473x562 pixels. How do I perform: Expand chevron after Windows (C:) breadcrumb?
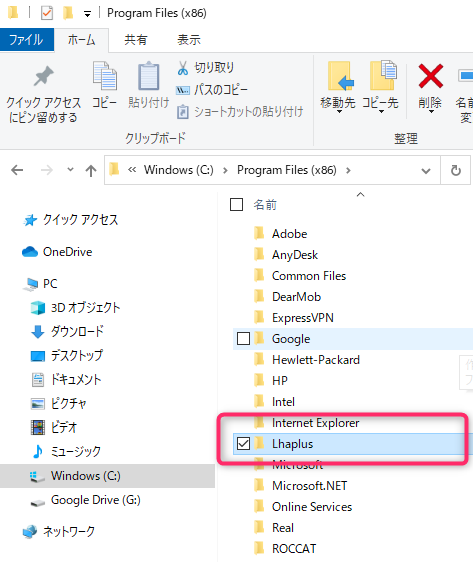point(225,170)
